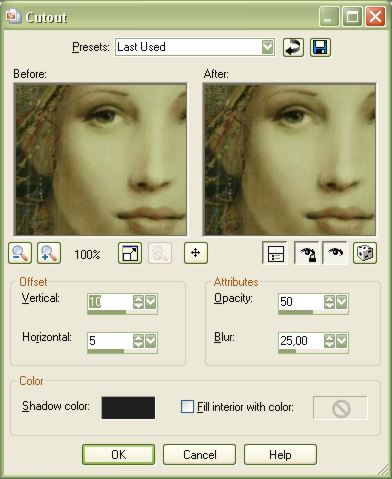This screenshot has width=392, height=479.
Task: Click the black Shadow color swatch
Action: click(128, 407)
